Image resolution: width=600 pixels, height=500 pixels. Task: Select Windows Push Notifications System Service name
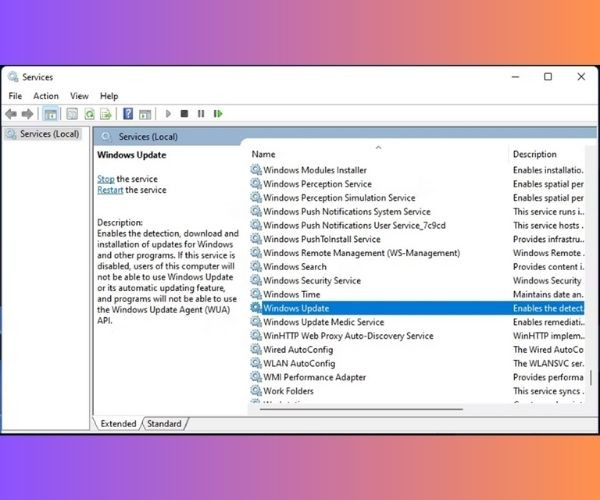click(347, 212)
